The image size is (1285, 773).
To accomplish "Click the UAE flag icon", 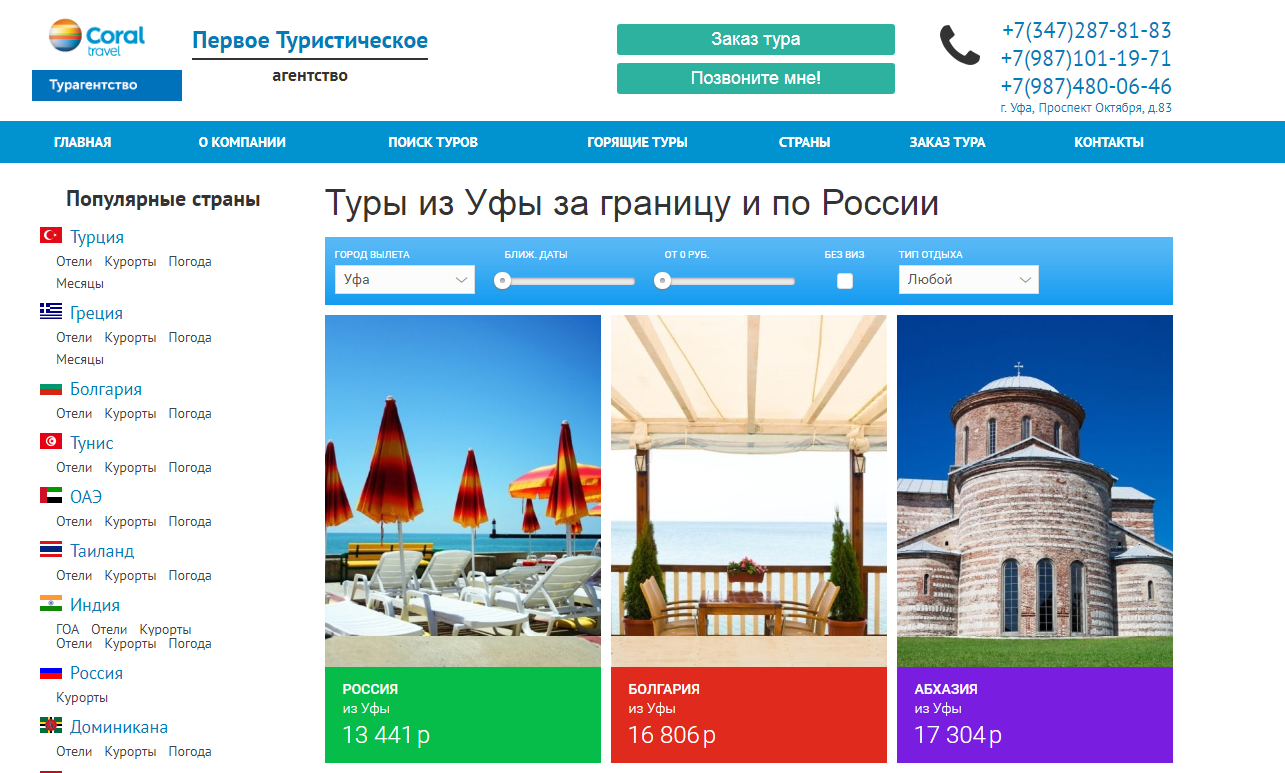I will (51, 496).
